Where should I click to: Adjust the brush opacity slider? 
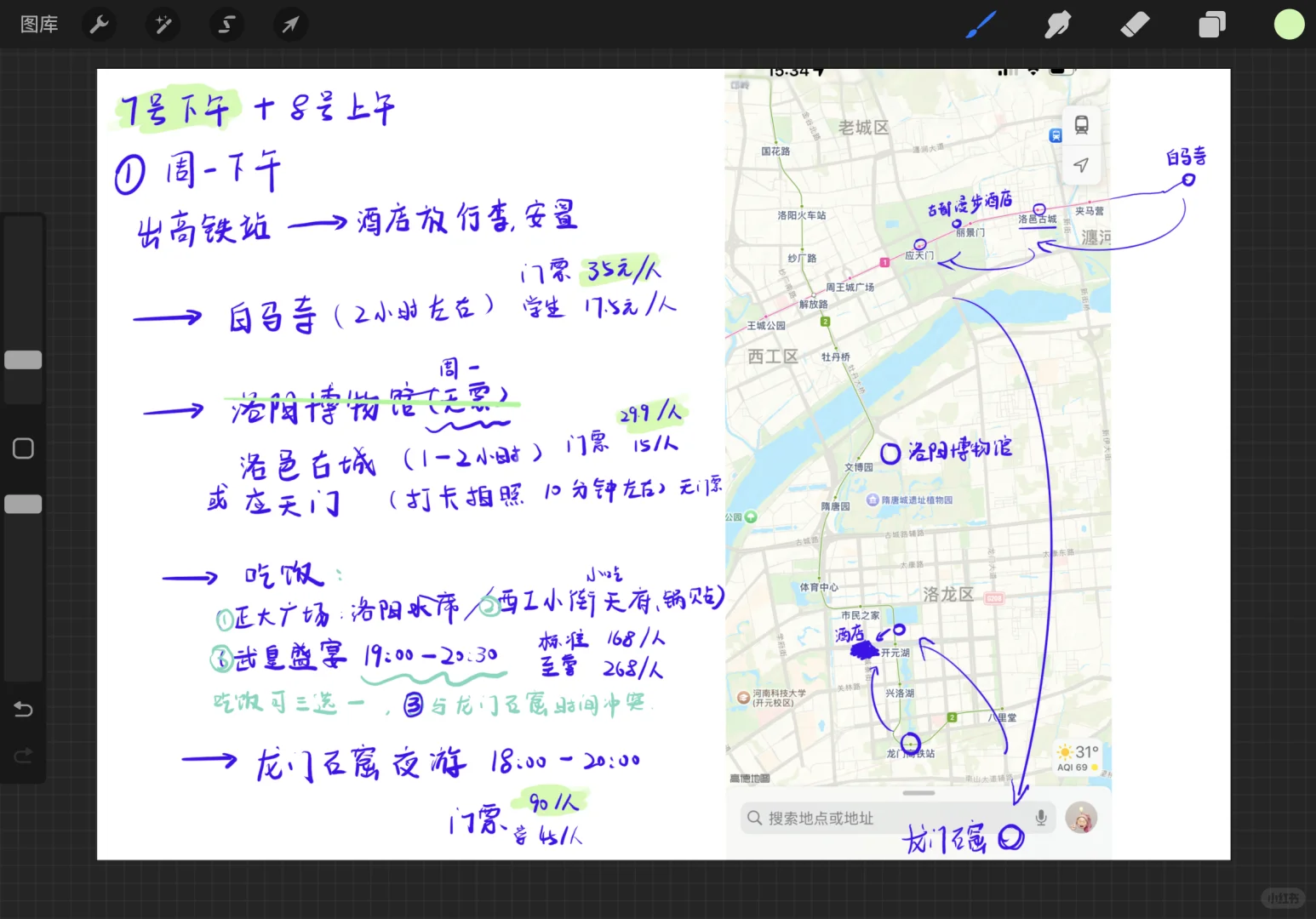click(x=23, y=503)
